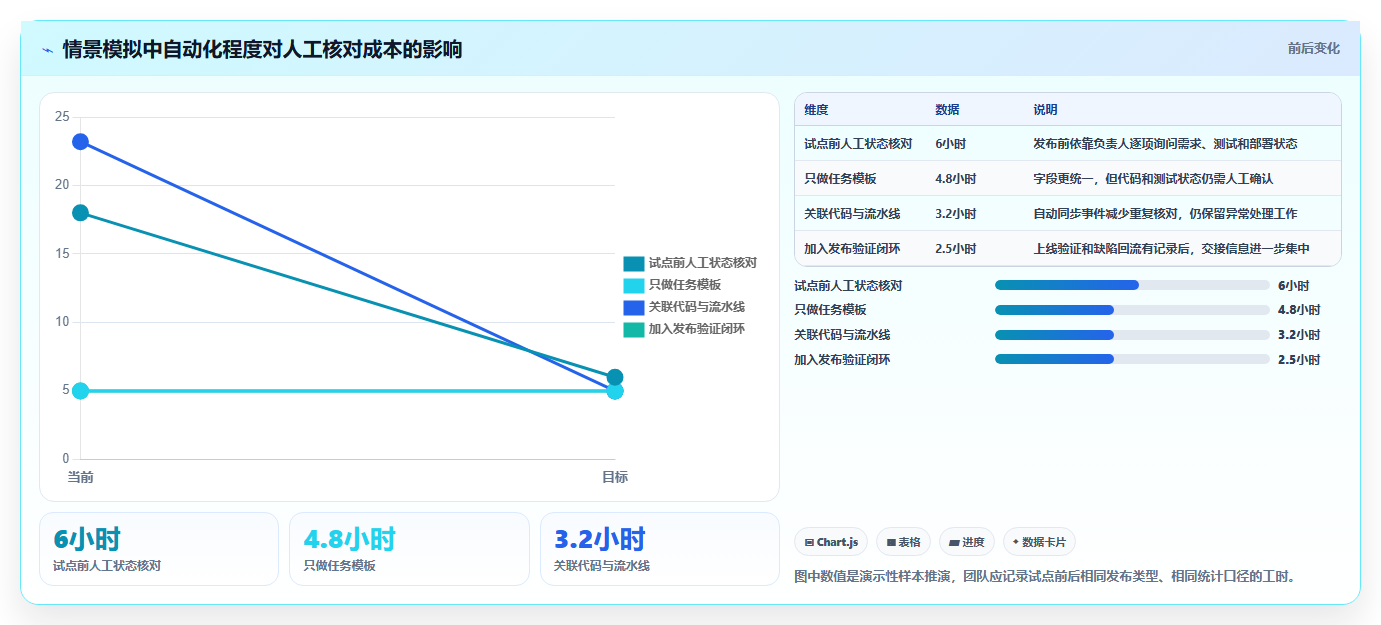Click the 表格 tag chip
The width and height of the screenshot is (1381, 625).
point(903,542)
